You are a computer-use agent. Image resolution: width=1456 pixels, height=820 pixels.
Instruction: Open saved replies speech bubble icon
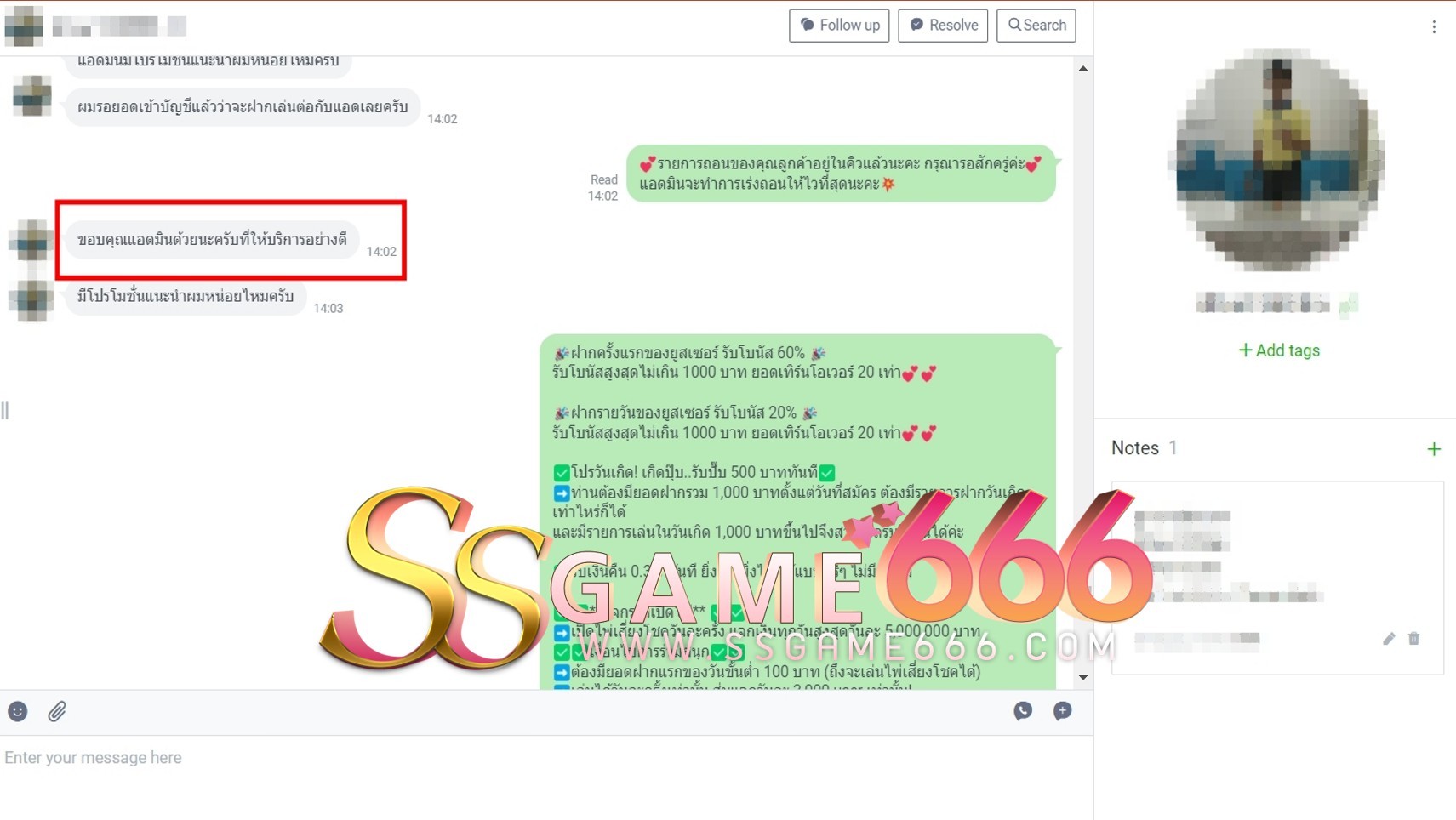click(x=1062, y=711)
